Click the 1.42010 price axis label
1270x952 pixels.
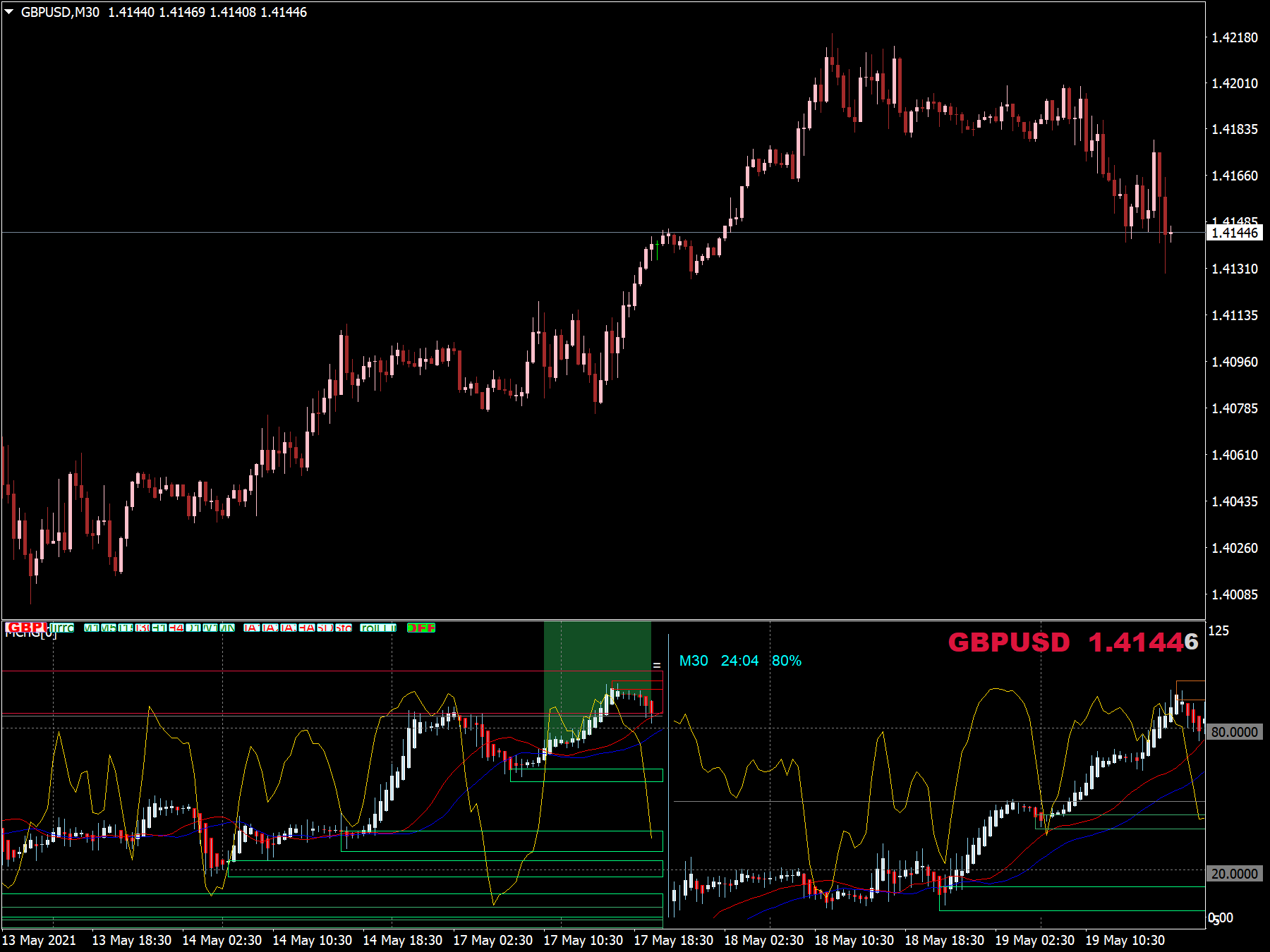pyautogui.click(x=1235, y=83)
